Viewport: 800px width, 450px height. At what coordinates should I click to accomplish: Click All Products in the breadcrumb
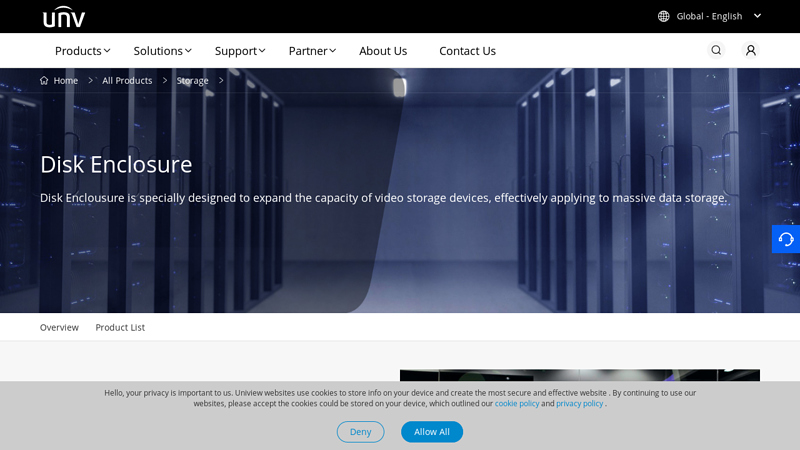[127, 81]
